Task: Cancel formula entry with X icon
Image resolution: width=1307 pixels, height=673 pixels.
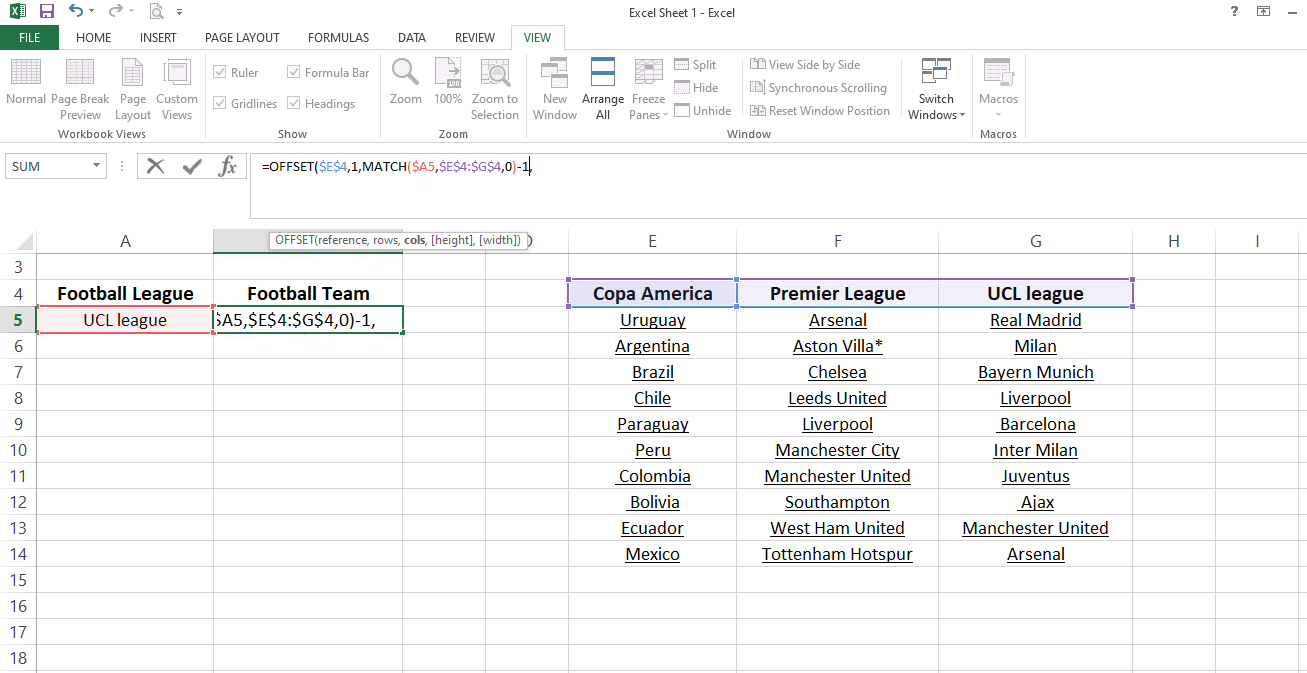Action: coord(155,166)
